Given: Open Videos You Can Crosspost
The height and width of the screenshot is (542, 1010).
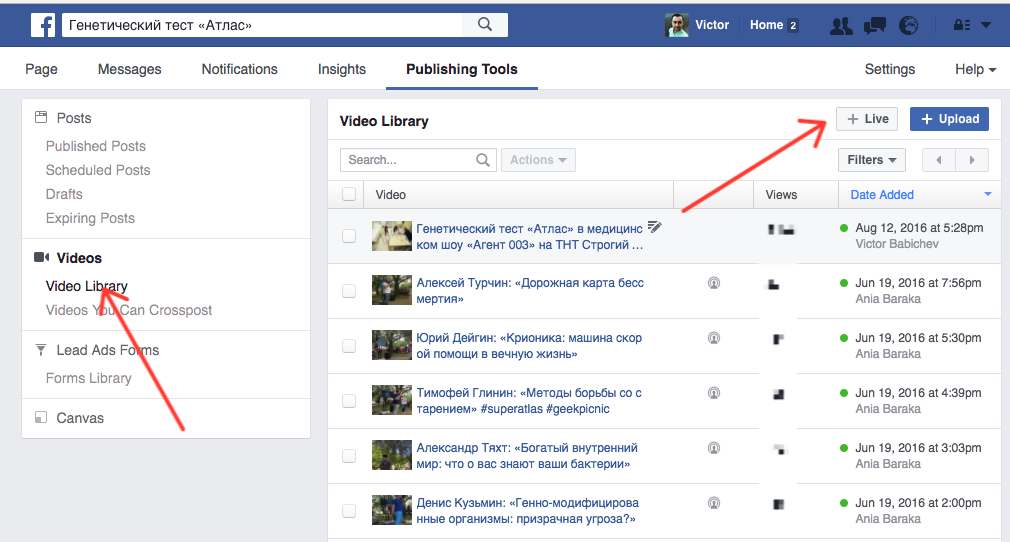Looking at the screenshot, I should [x=129, y=310].
